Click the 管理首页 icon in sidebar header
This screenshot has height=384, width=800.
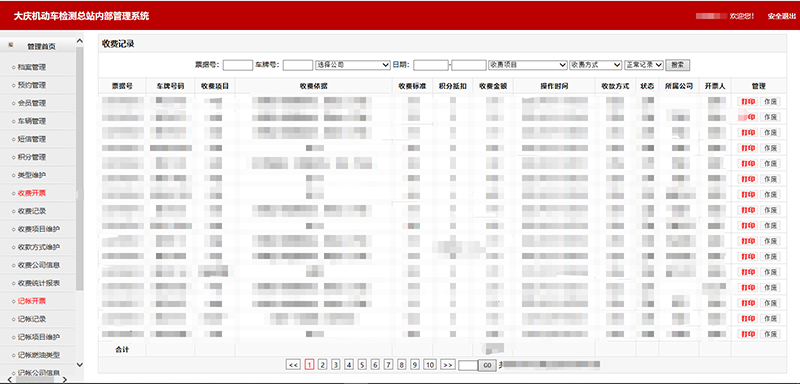11,45
